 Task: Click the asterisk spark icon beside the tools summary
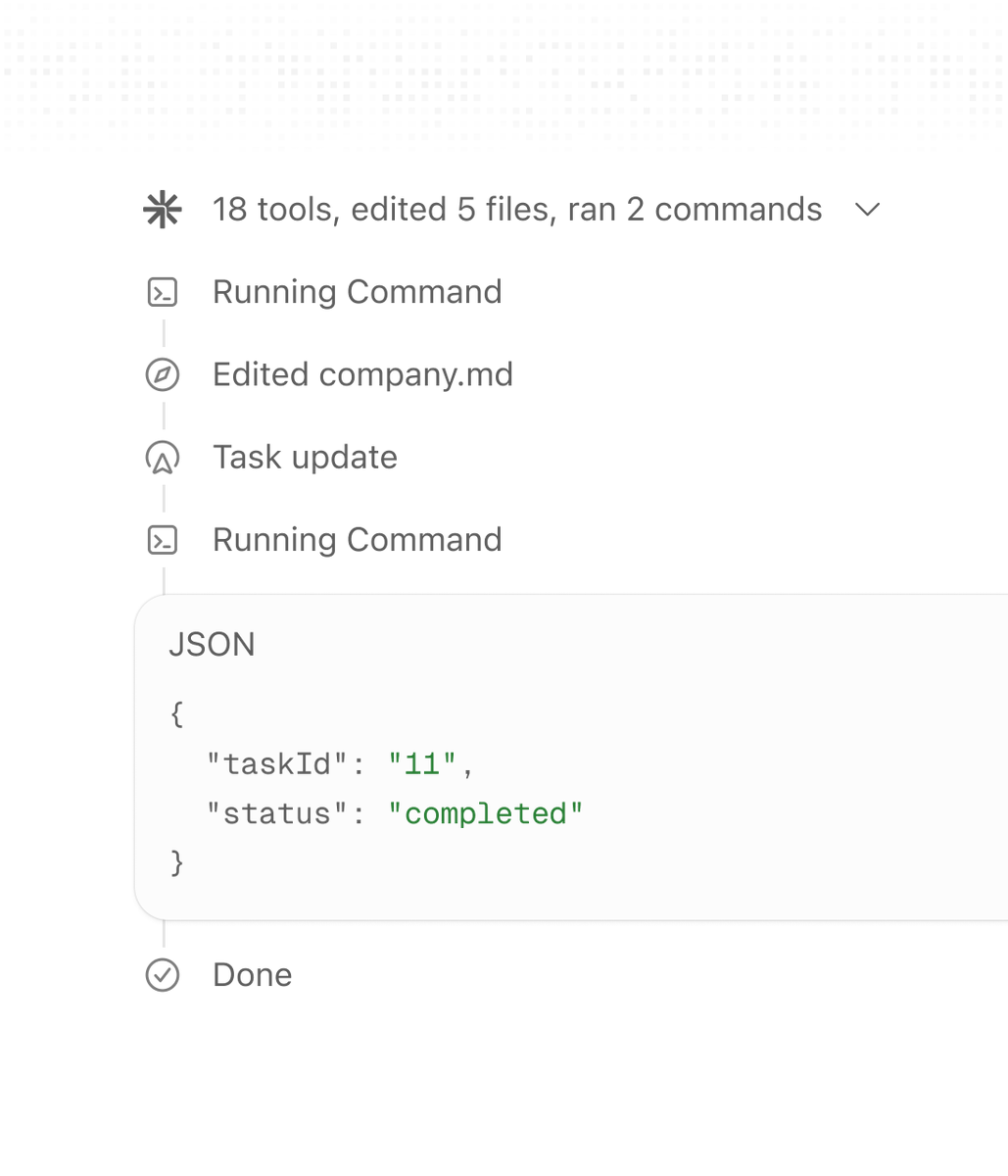pyautogui.click(x=163, y=210)
